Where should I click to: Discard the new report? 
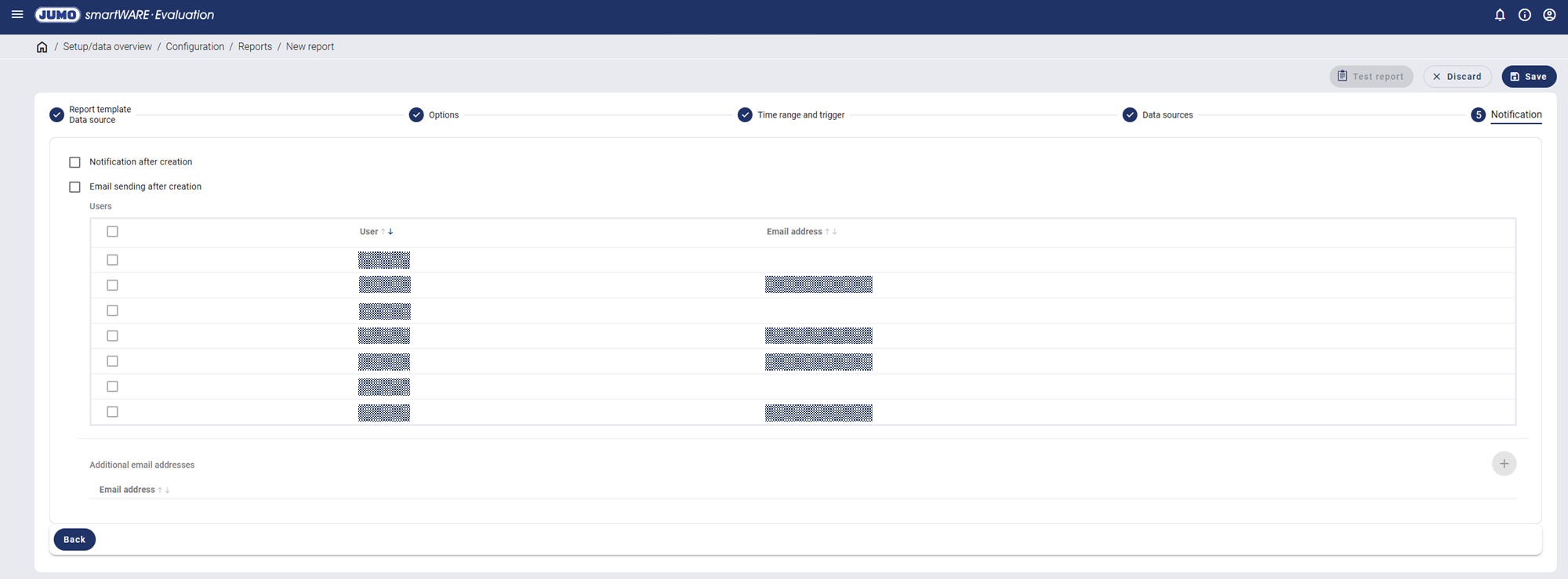point(1457,77)
